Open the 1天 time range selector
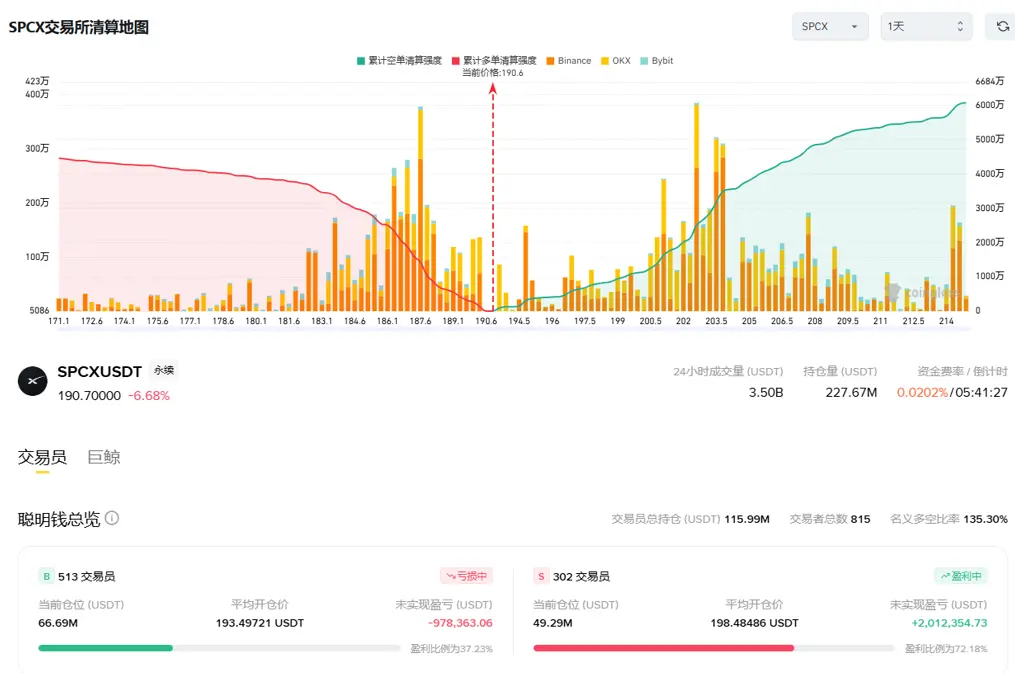The width and height of the screenshot is (1015, 673). click(x=926, y=27)
